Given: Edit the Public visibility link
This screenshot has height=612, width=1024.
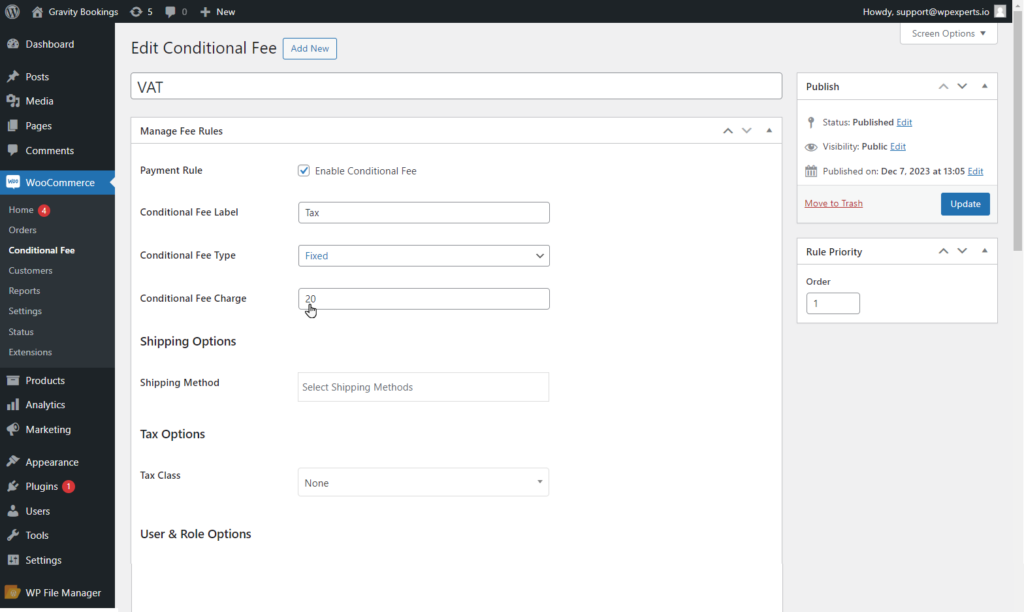Looking at the screenshot, I should point(898,146).
